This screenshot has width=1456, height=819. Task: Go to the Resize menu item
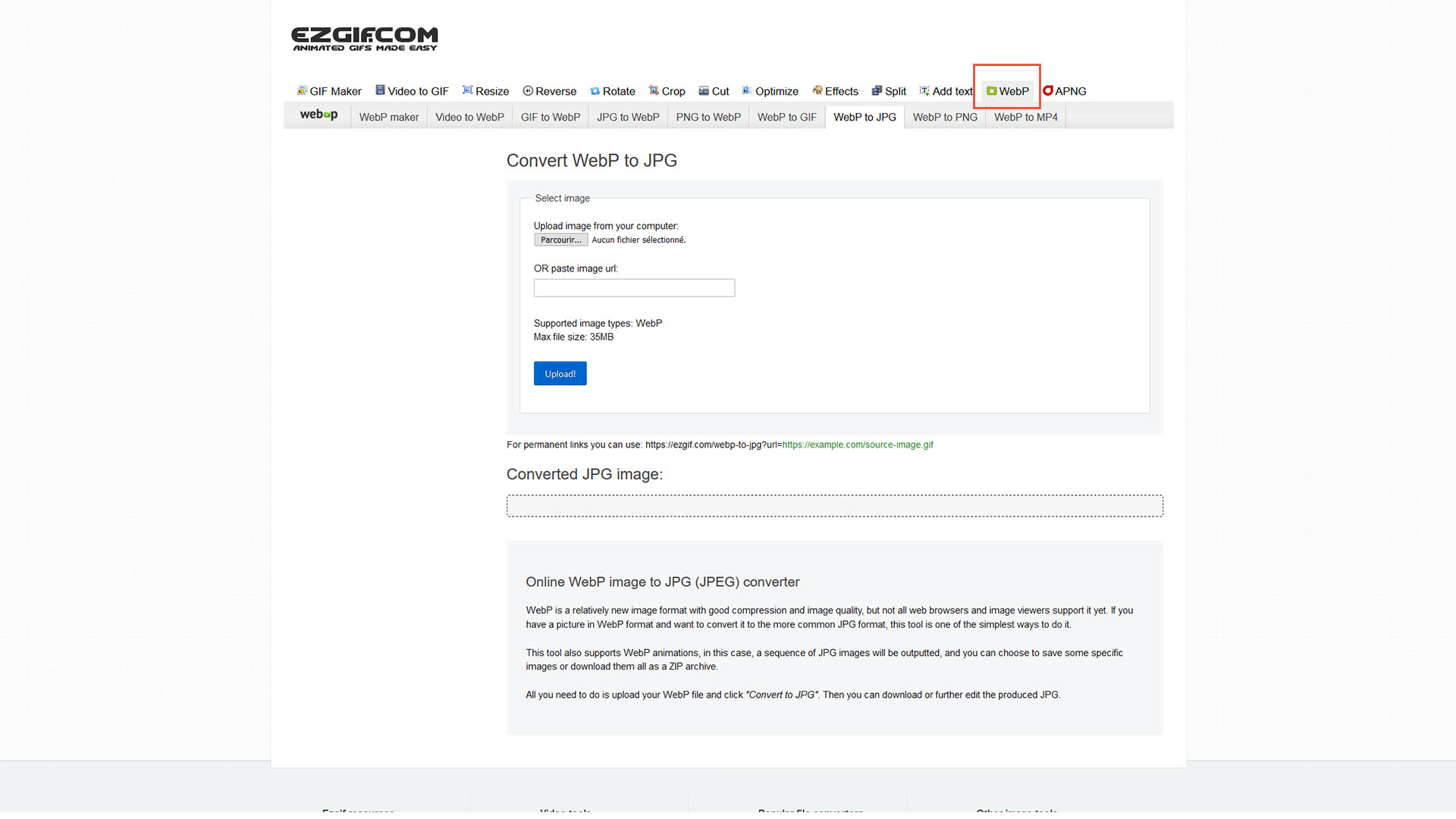click(486, 91)
